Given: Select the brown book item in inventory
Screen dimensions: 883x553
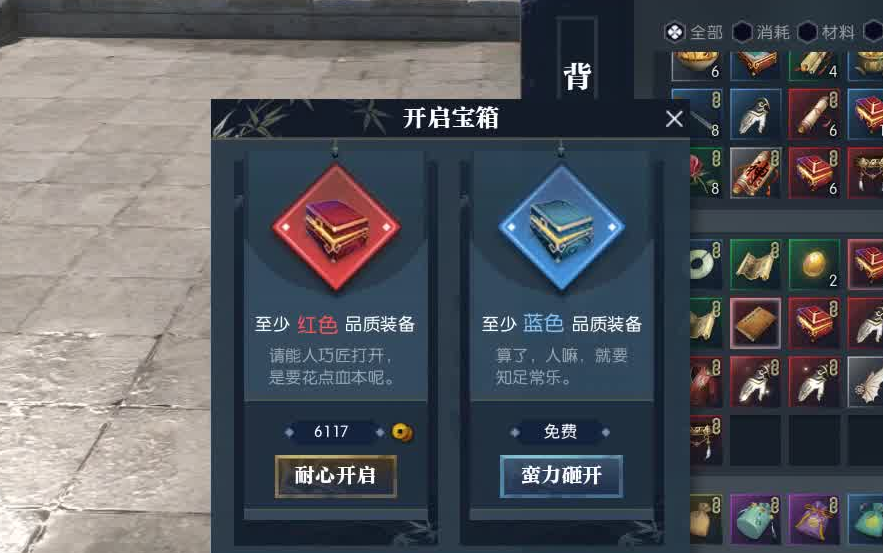Looking at the screenshot, I should pyautogui.click(x=755, y=323).
